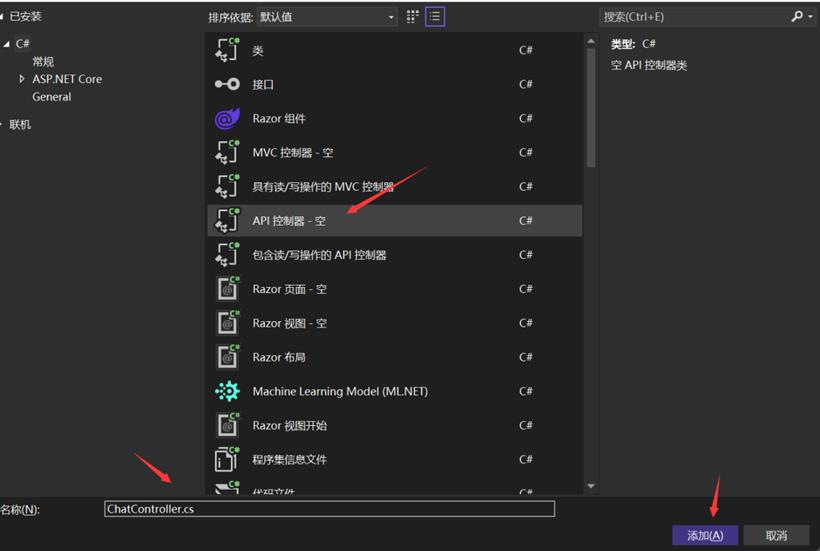
Task: Select the 联机 section
Action: [x=20, y=124]
